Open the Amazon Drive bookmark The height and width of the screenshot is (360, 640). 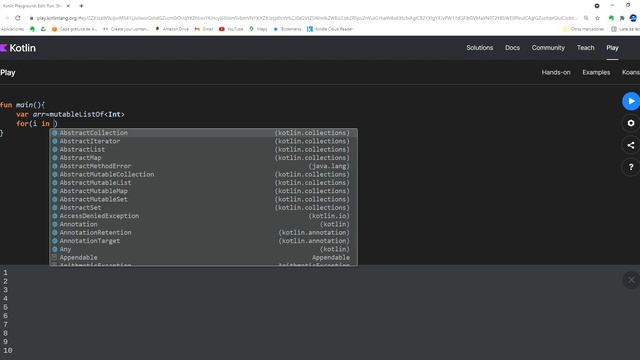pyautogui.click(x=172, y=29)
